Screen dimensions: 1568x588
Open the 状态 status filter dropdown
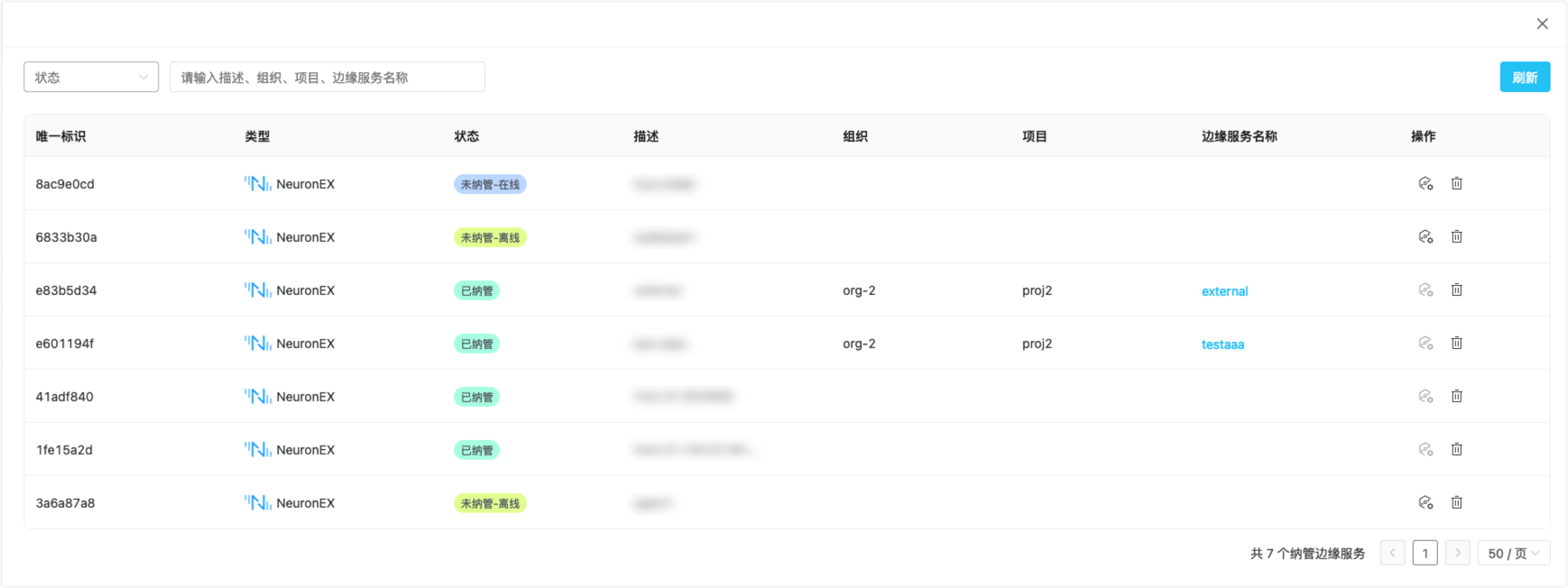click(x=90, y=77)
